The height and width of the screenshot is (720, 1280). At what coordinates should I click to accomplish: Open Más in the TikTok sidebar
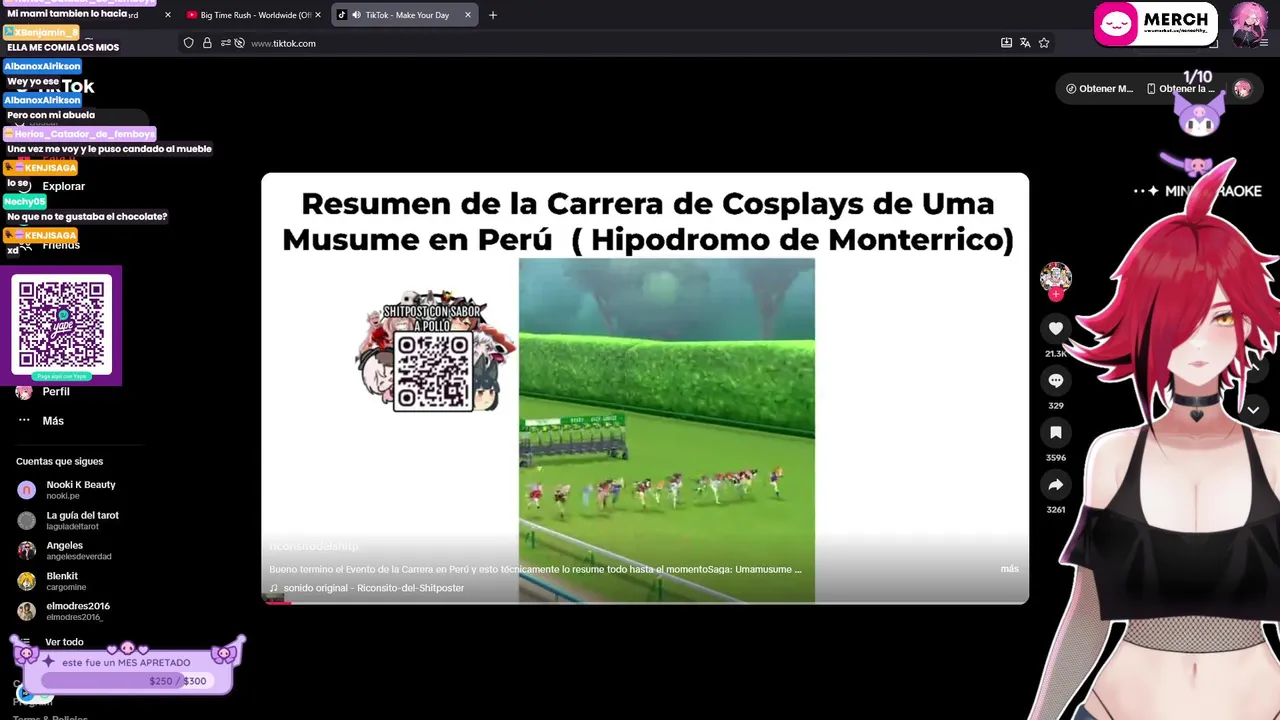pyautogui.click(x=53, y=421)
